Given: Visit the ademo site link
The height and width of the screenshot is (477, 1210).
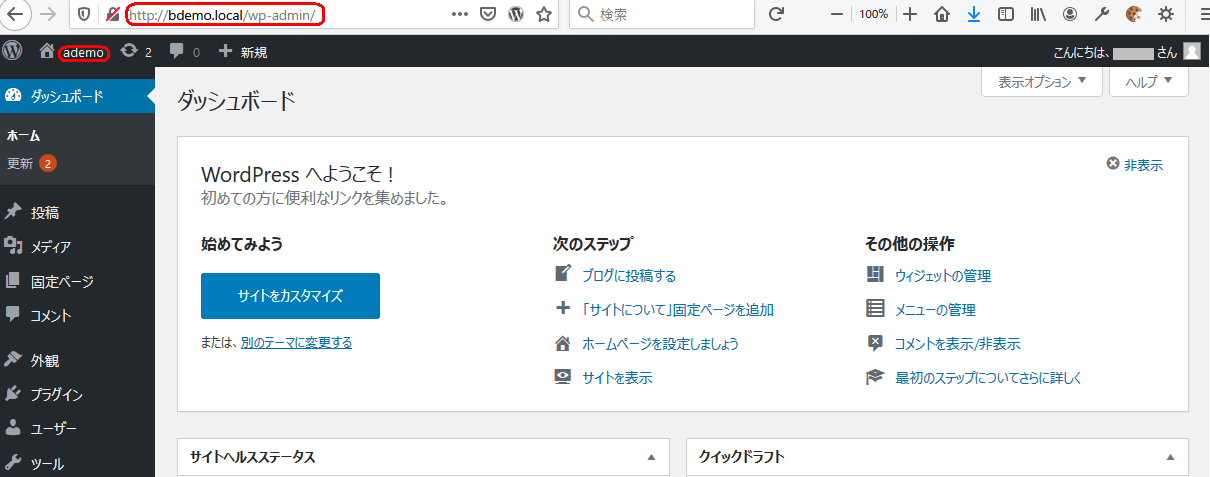Looking at the screenshot, I should (x=71, y=52).
